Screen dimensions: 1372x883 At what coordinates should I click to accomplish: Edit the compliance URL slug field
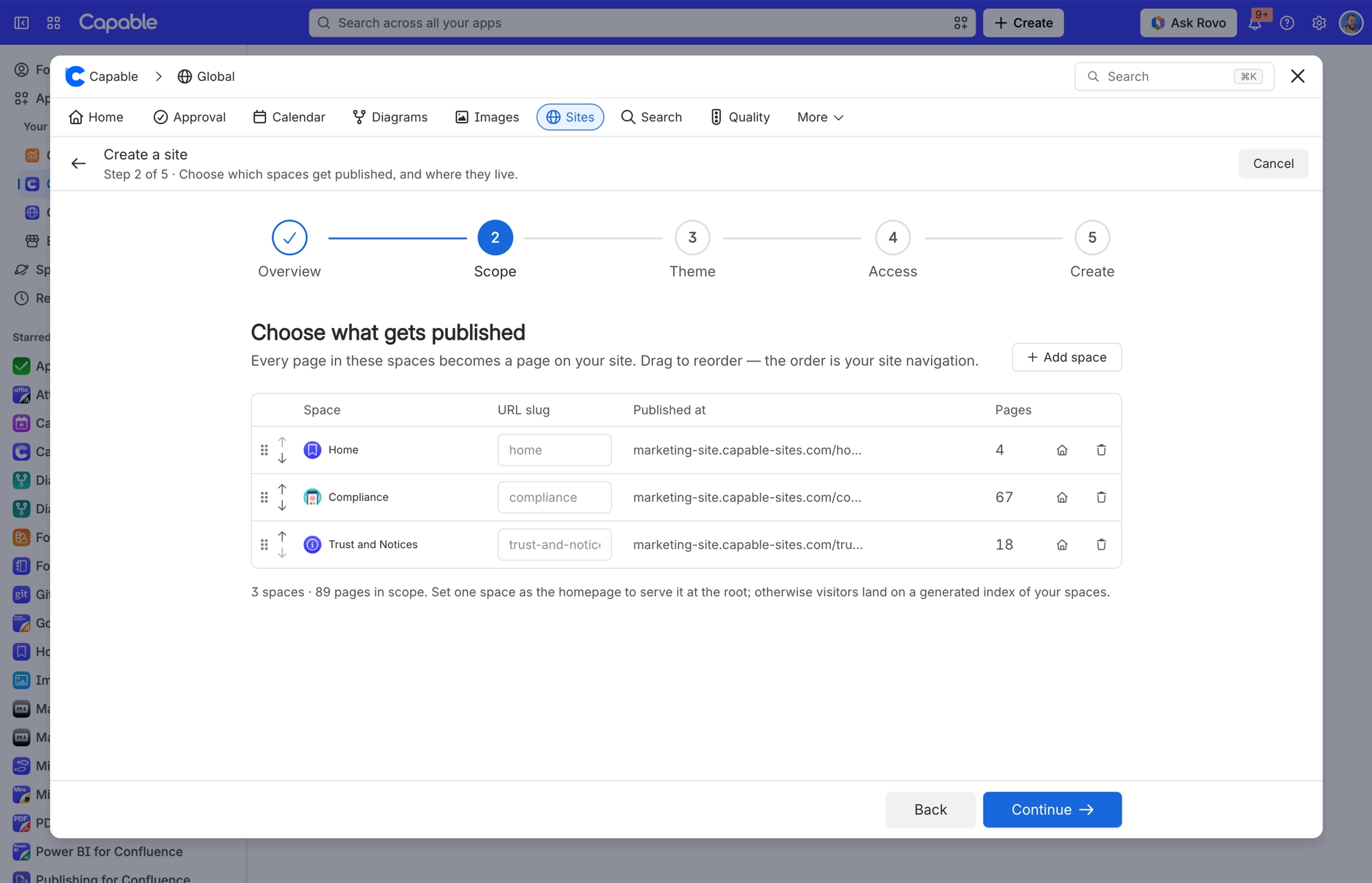[x=554, y=497]
